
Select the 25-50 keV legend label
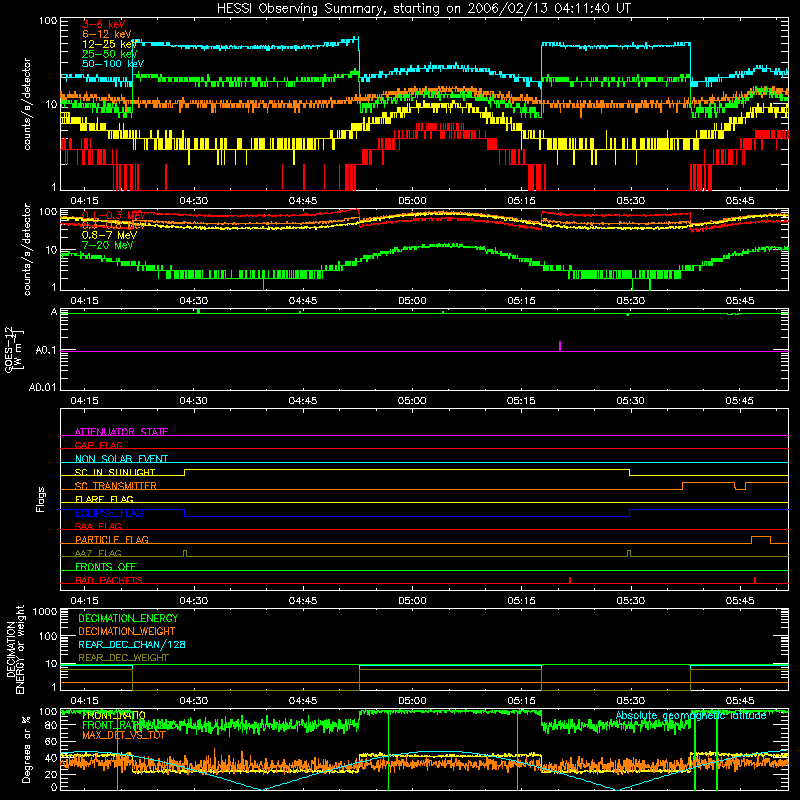click(109, 54)
